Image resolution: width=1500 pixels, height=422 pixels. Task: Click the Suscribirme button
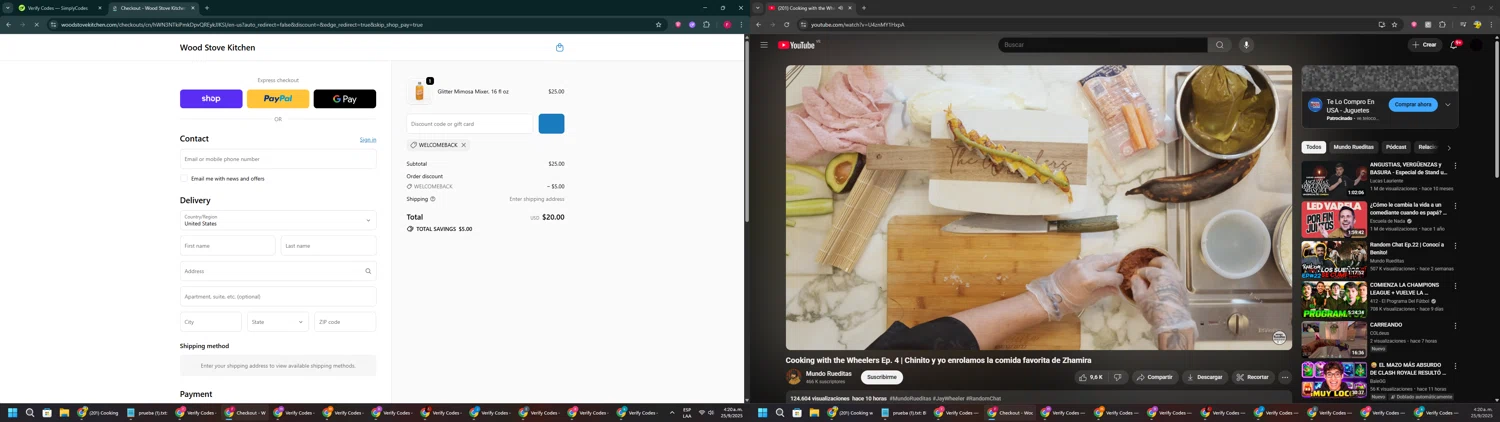[882, 377]
